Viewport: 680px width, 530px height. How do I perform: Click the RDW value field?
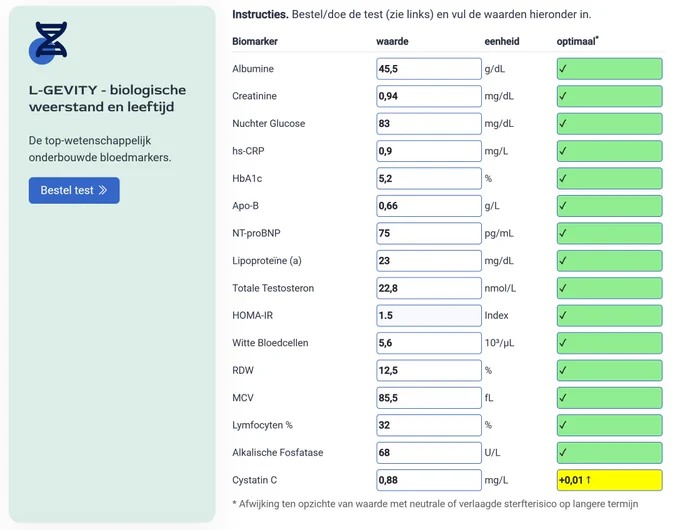coord(429,370)
